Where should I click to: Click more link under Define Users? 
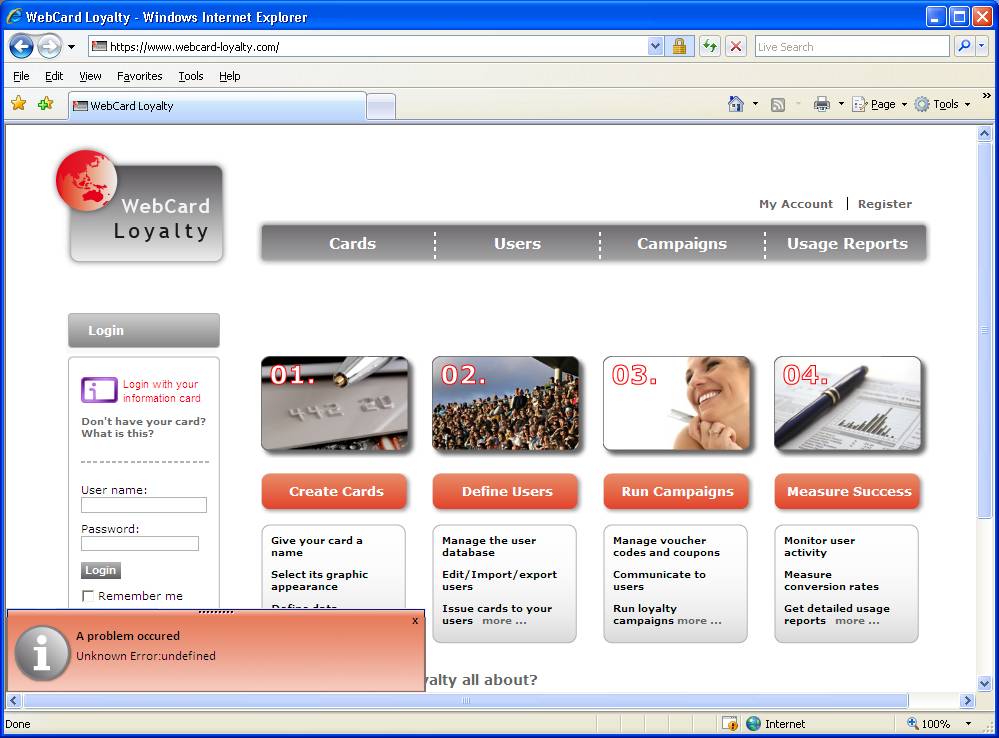click(x=504, y=621)
